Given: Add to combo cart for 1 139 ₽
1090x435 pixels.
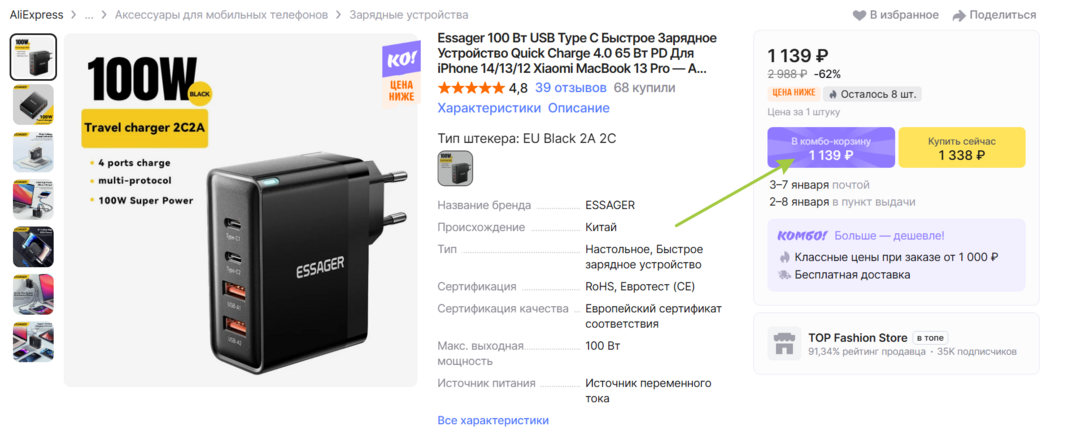Looking at the screenshot, I should pyautogui.click(x=830, y=148).
